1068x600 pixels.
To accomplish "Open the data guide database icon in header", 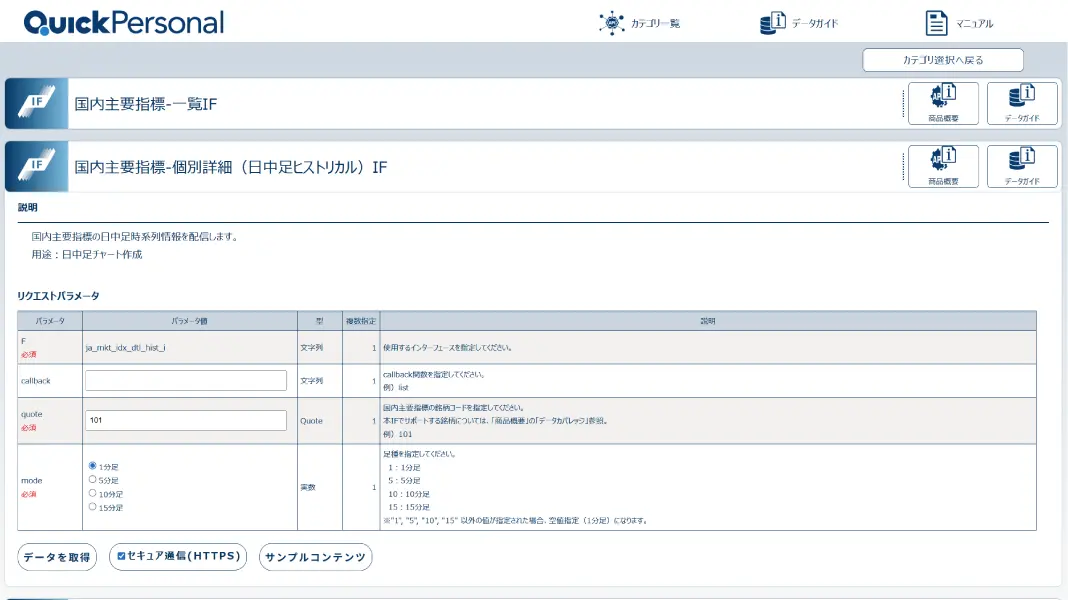I will pos(772,23).
